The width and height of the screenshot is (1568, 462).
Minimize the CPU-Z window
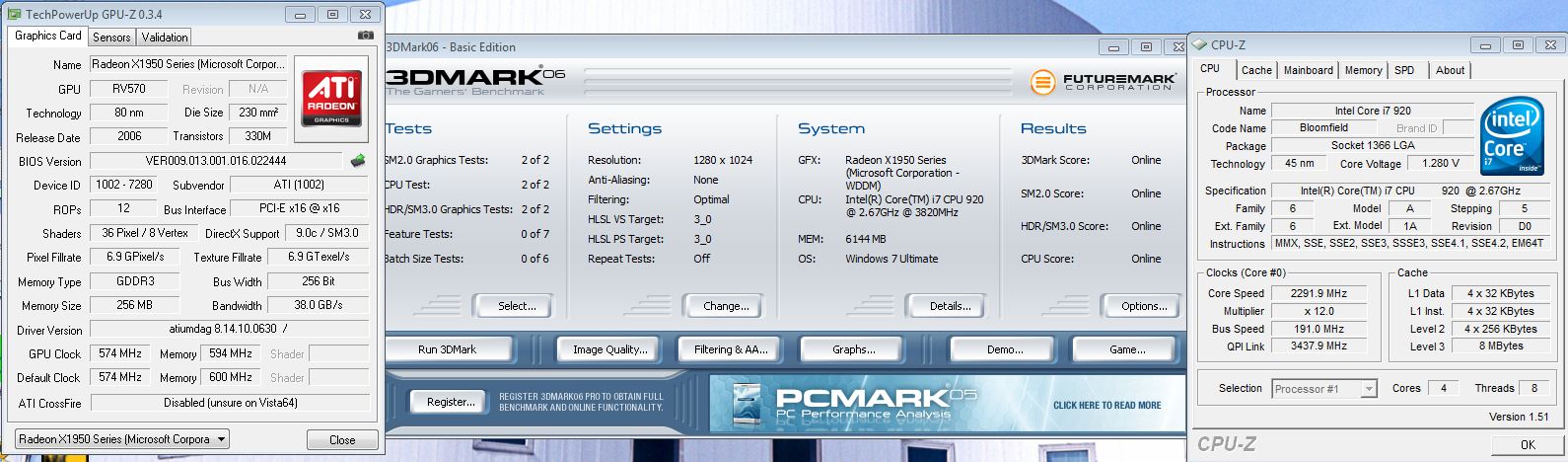[1485, 44]
